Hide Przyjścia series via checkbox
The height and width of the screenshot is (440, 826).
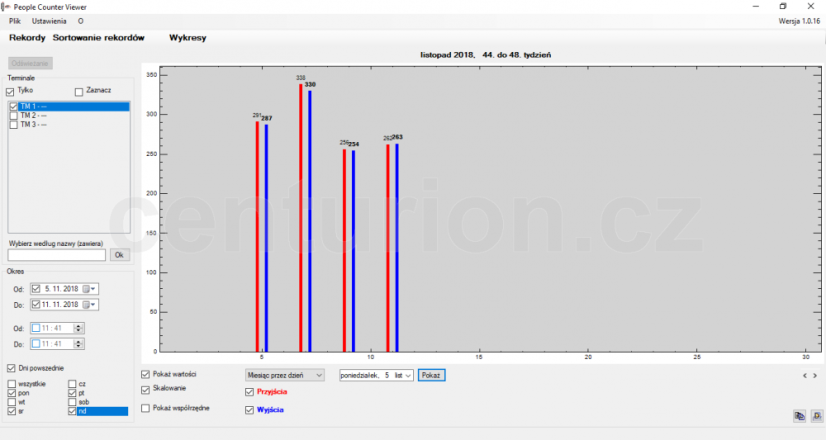(x=250, y=392)
